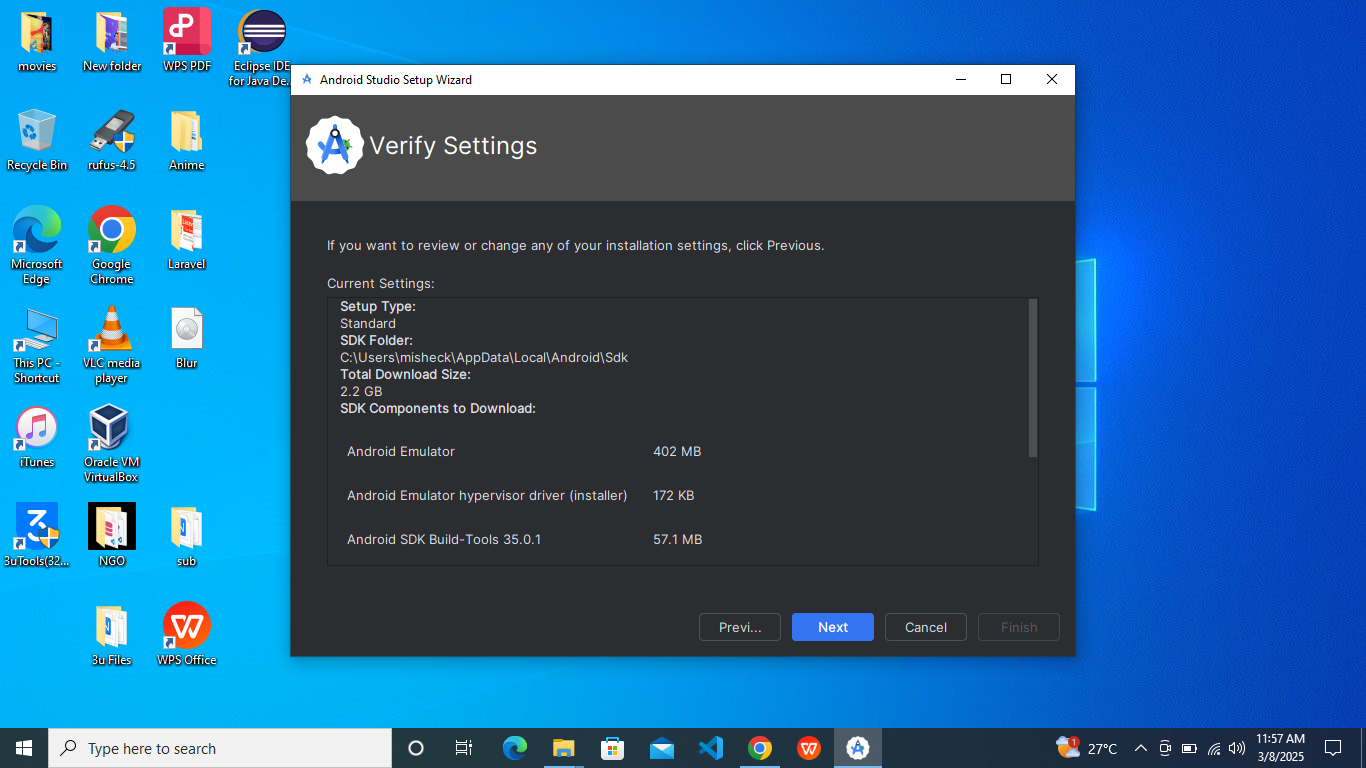Open the Windows Start menu
Image resolution: width=1366 pixels, height=768 pixels.
pos(24,748)
